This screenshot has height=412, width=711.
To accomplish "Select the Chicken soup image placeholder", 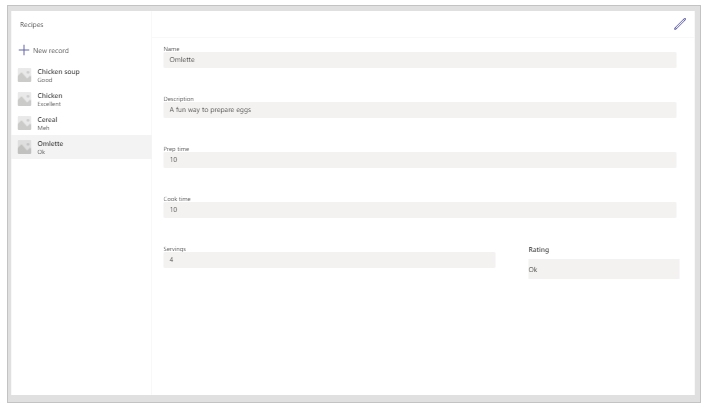I will pyautogui.click(x=24, y=75).
